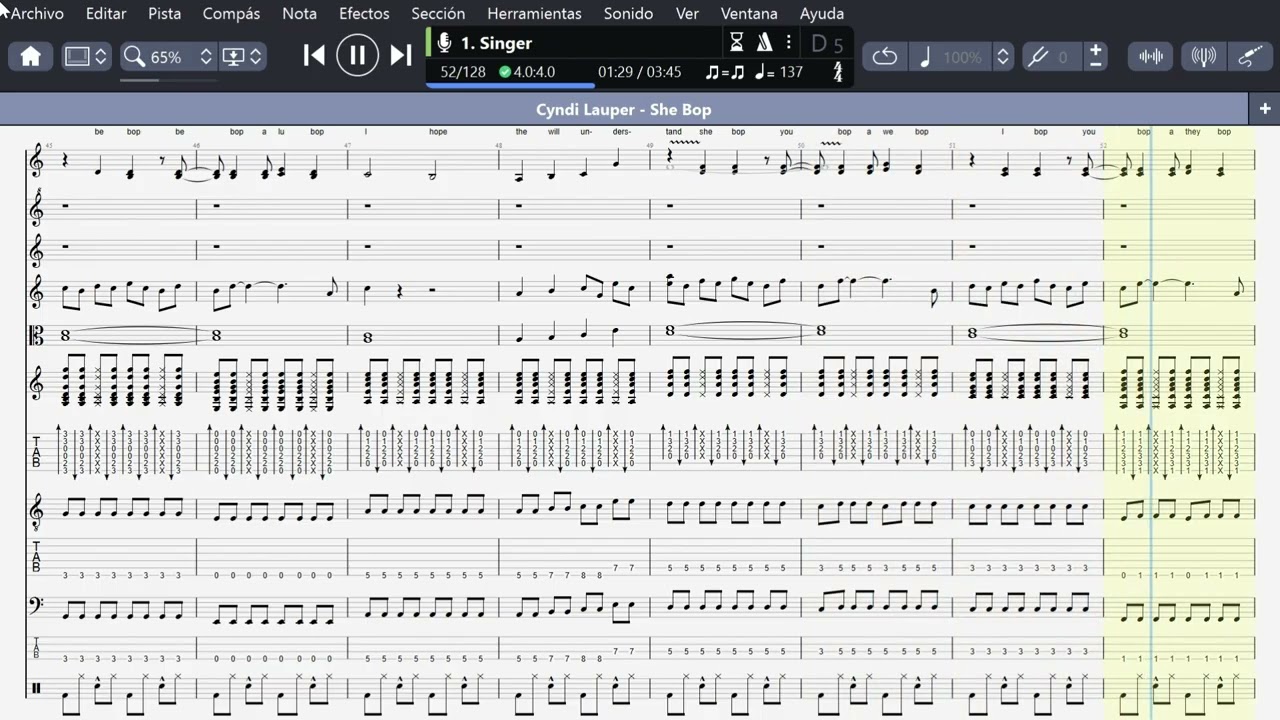Jump to the first bar
Screen dimensions: 1280x720
[314, 56]
